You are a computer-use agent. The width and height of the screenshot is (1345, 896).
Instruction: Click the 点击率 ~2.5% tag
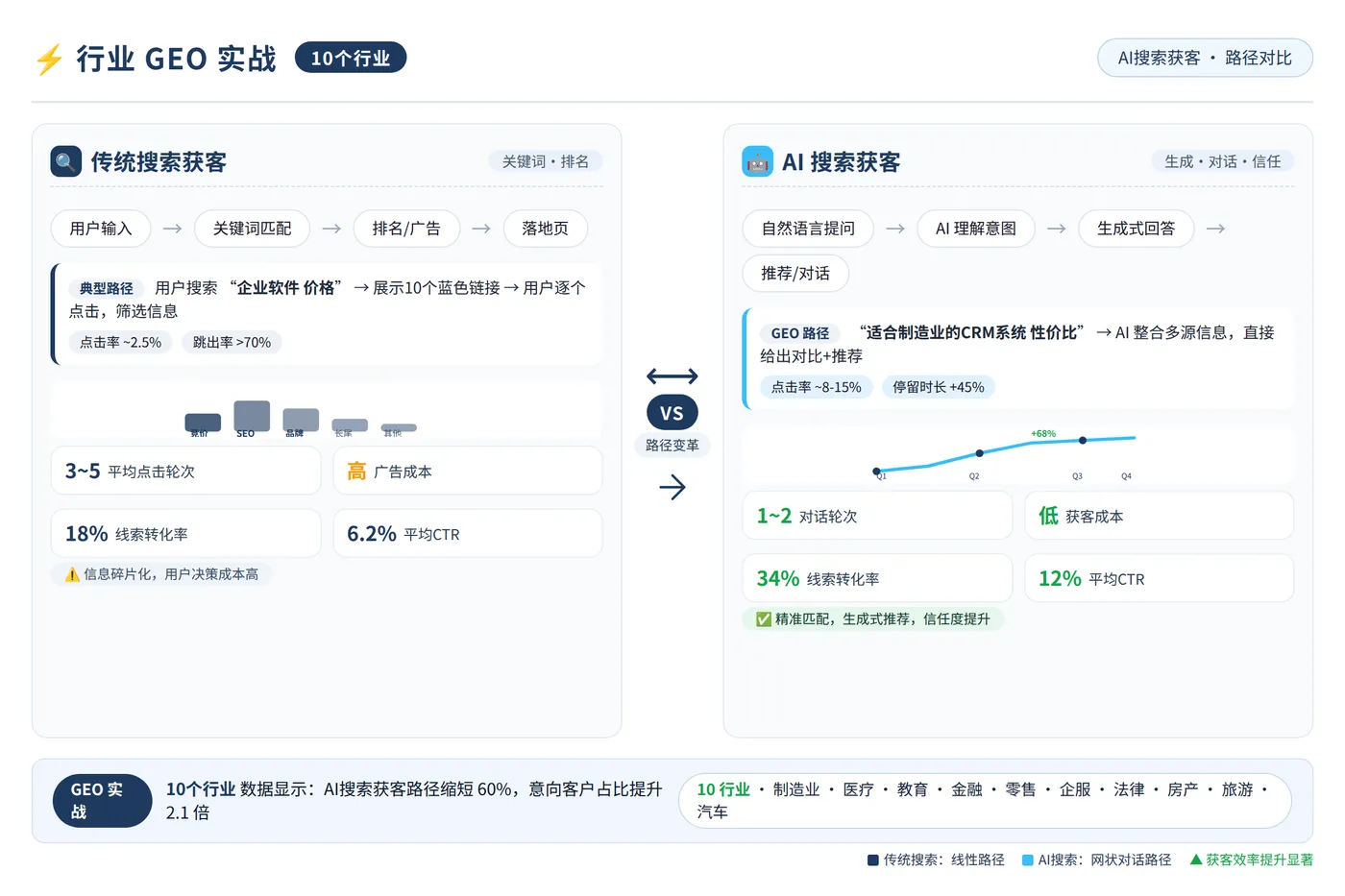tap(121, 343)
